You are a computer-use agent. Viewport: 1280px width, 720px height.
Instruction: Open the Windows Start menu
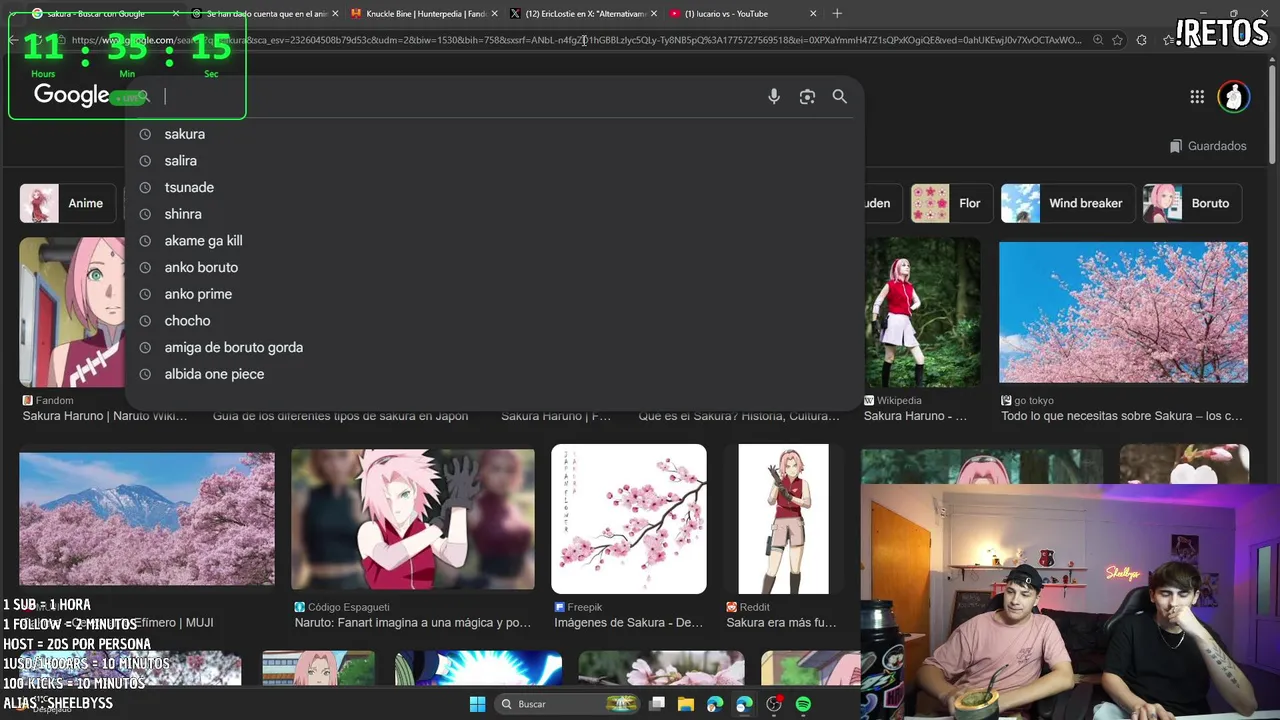click(x=477, y=704)
